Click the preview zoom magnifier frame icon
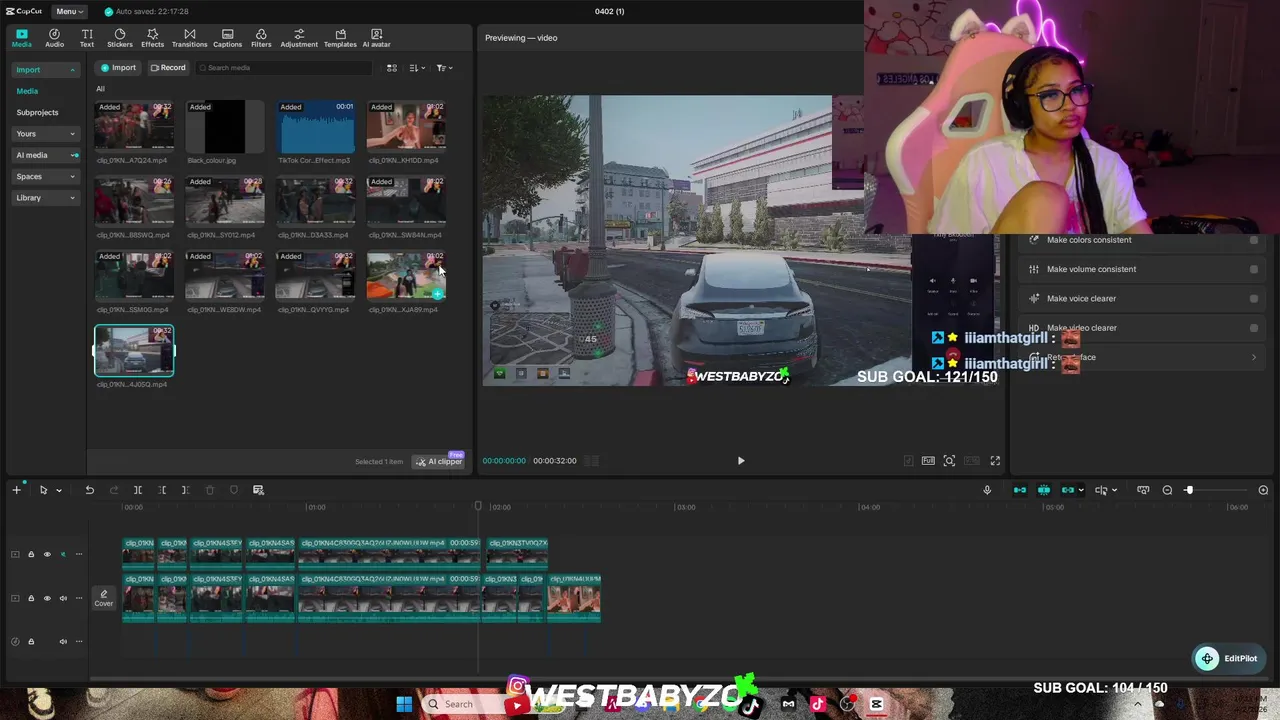This screenshot has height=720, width=1280. tap(949, 461)
